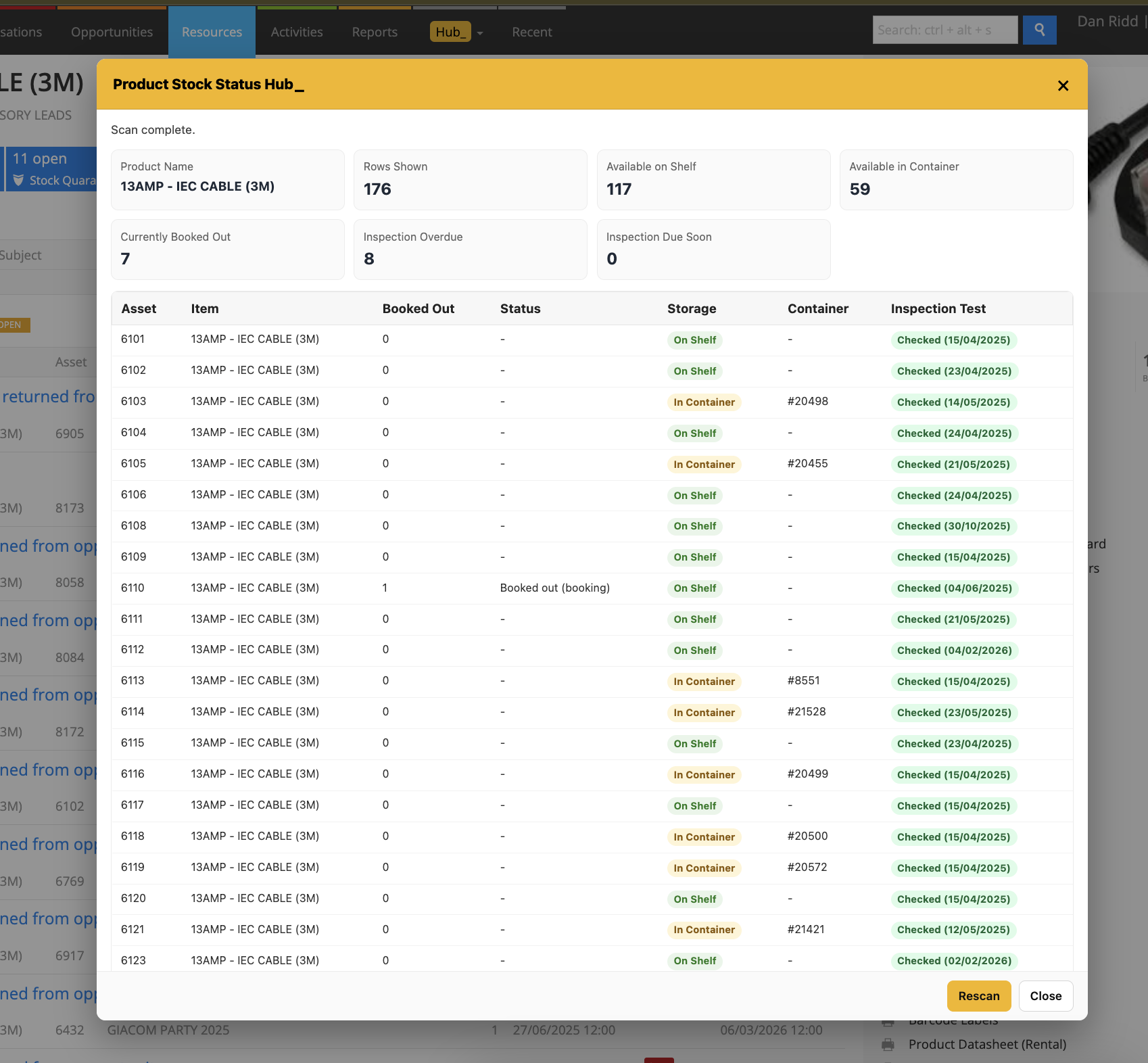1148x1063 pixels.
Task: Focus the search input field
Action: (x=944, y=30)
